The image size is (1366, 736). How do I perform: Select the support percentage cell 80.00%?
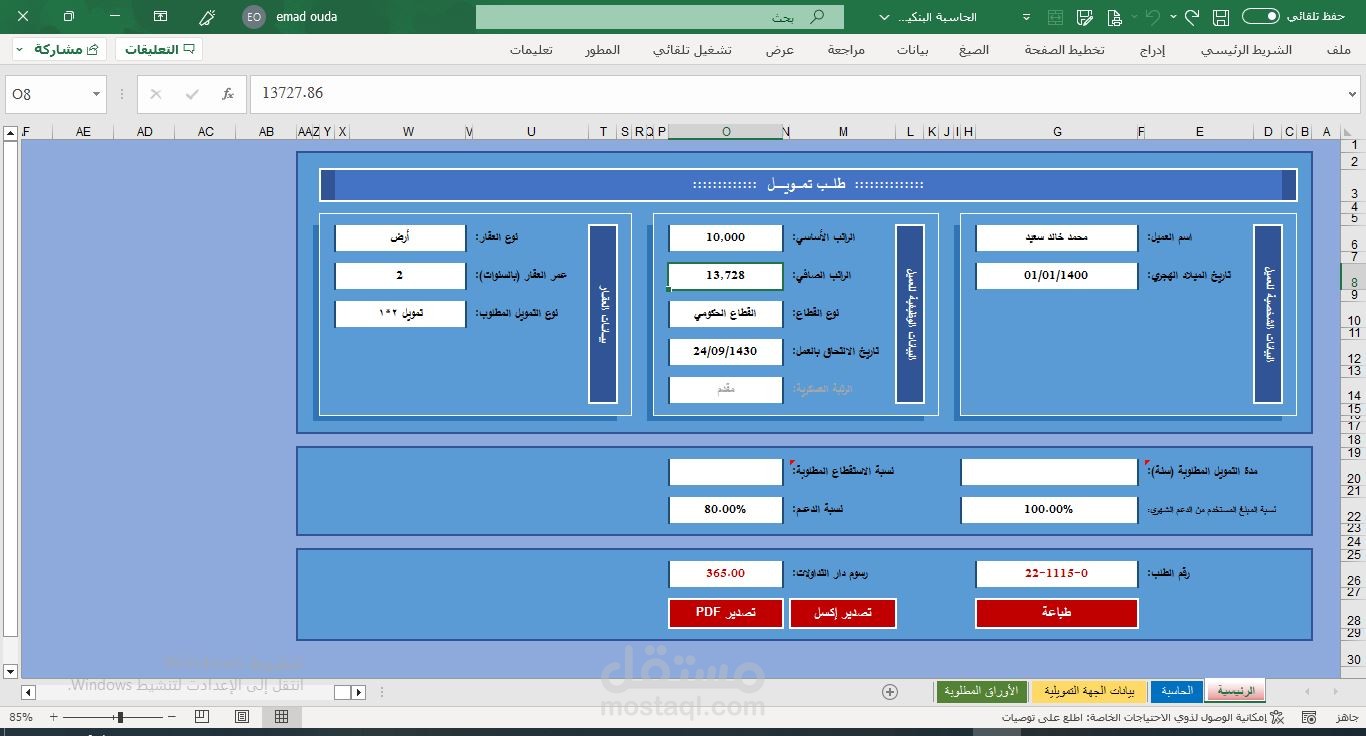[726, 510]
